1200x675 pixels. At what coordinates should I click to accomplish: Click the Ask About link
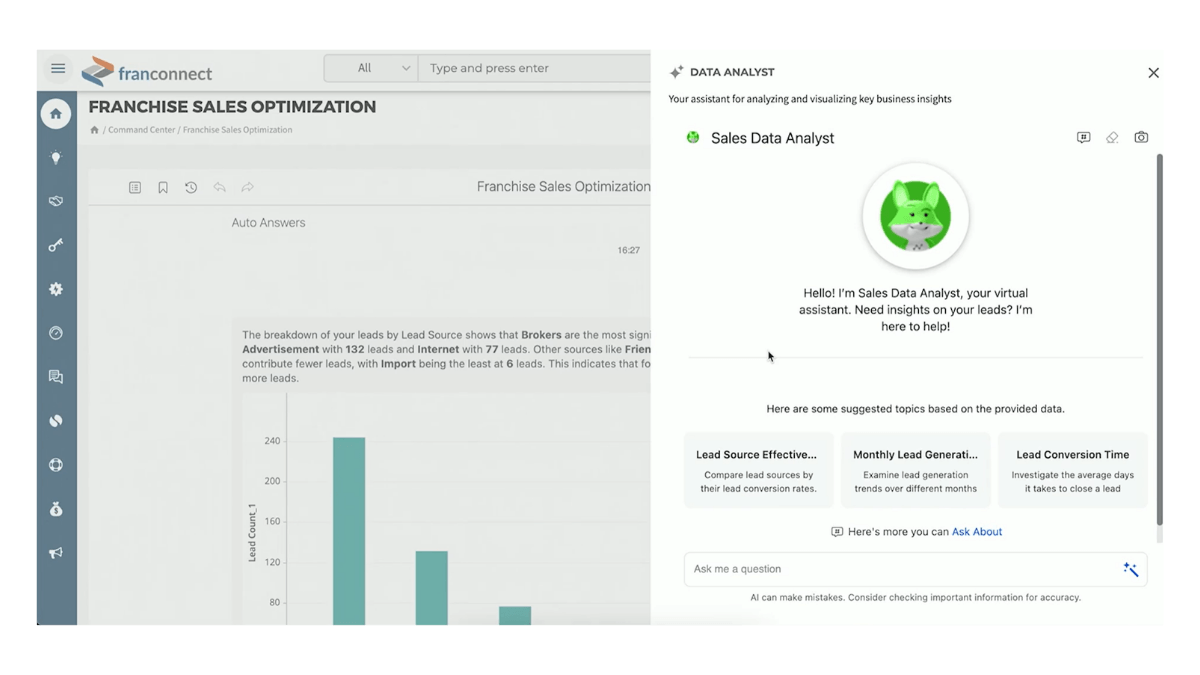[x=977, y=532]
